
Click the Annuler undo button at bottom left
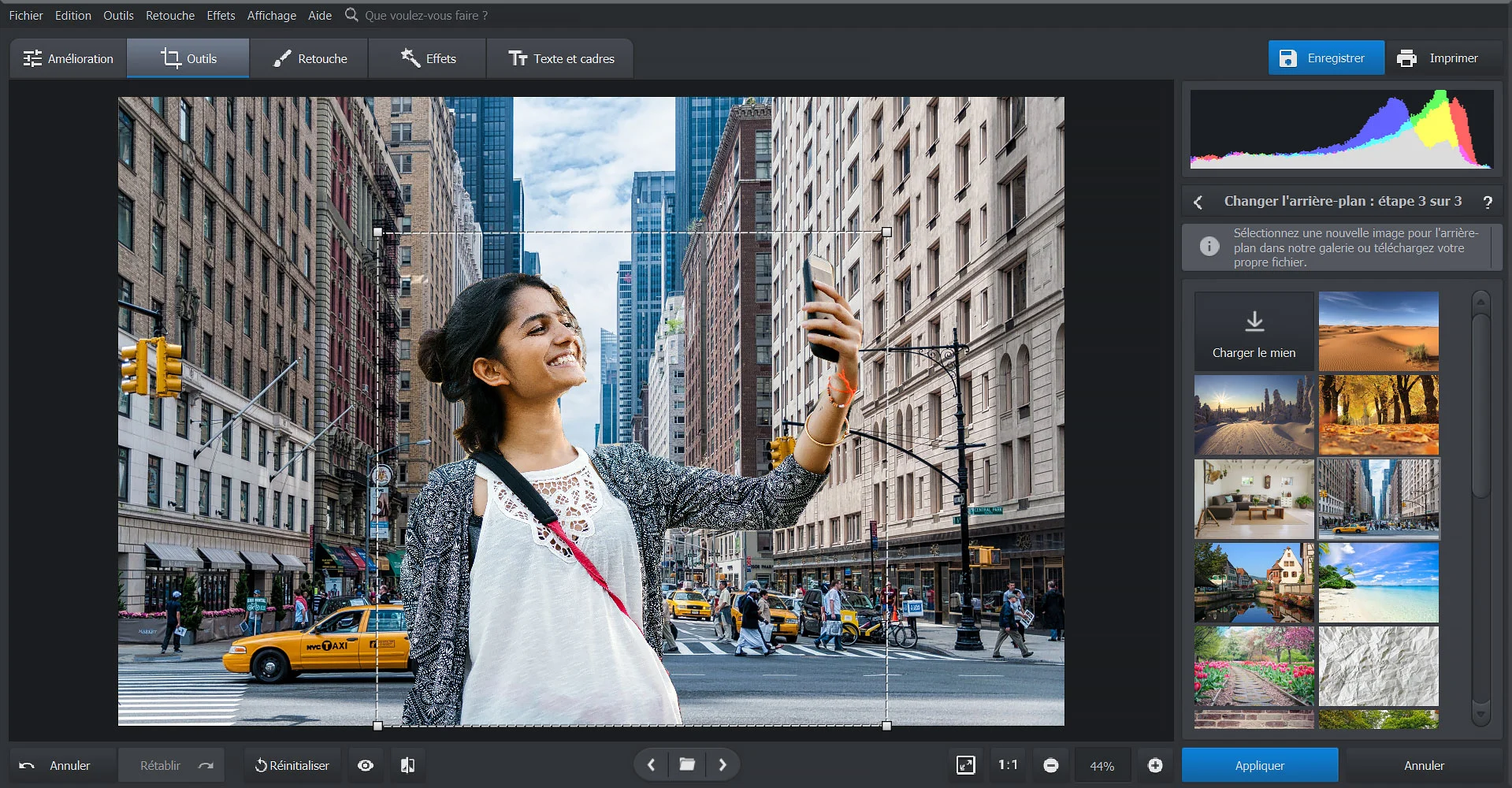pos(63,765)
